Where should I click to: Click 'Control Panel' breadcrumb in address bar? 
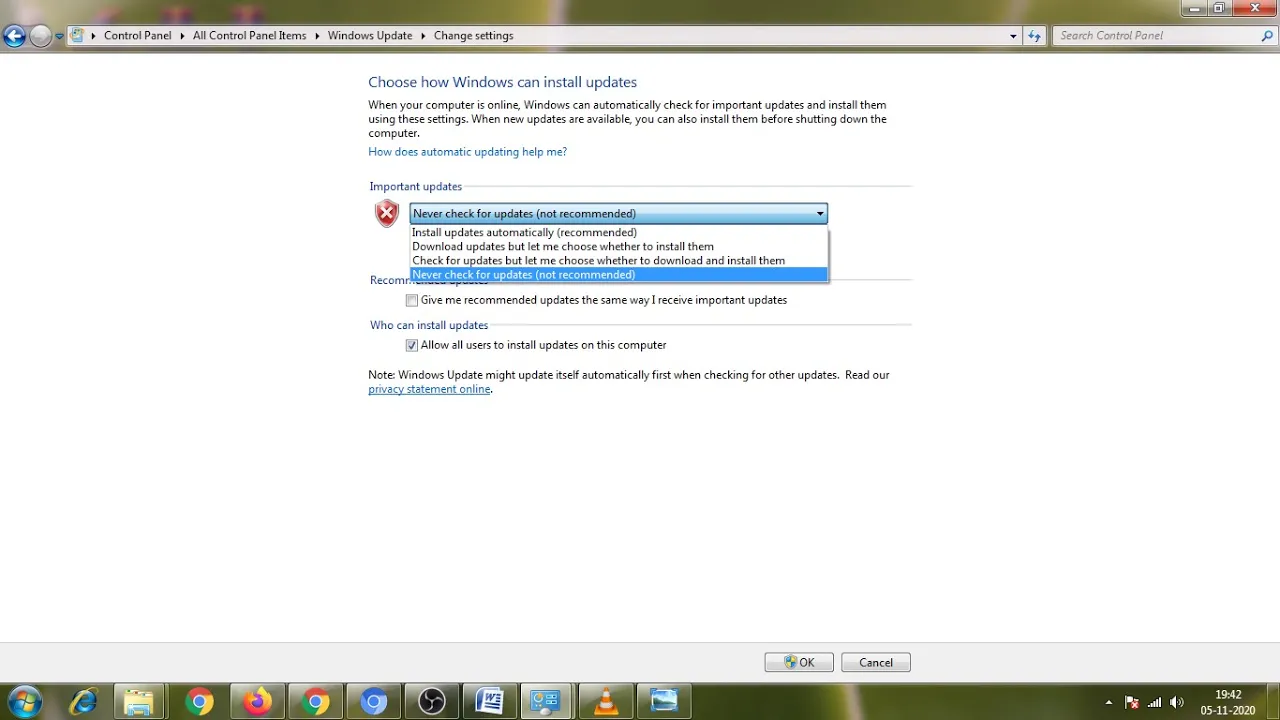click(138, 35)
